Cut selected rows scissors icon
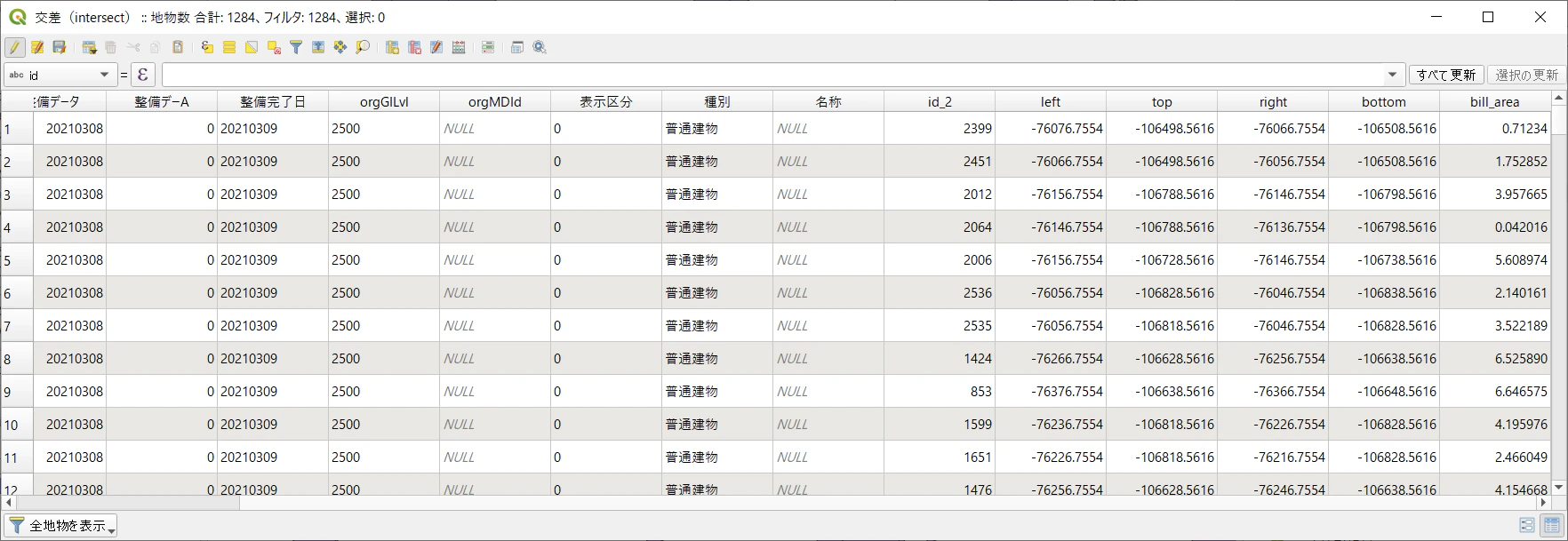 [133, 47]
